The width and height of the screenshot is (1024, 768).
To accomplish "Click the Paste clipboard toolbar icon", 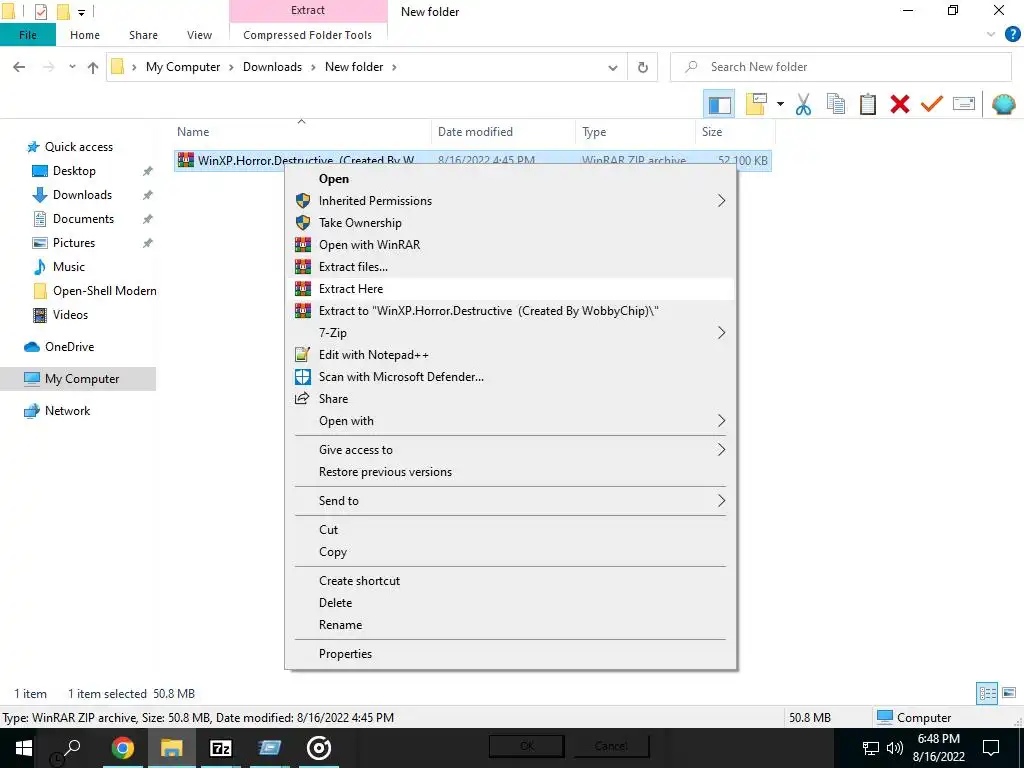I will click(x=867, y=104).
